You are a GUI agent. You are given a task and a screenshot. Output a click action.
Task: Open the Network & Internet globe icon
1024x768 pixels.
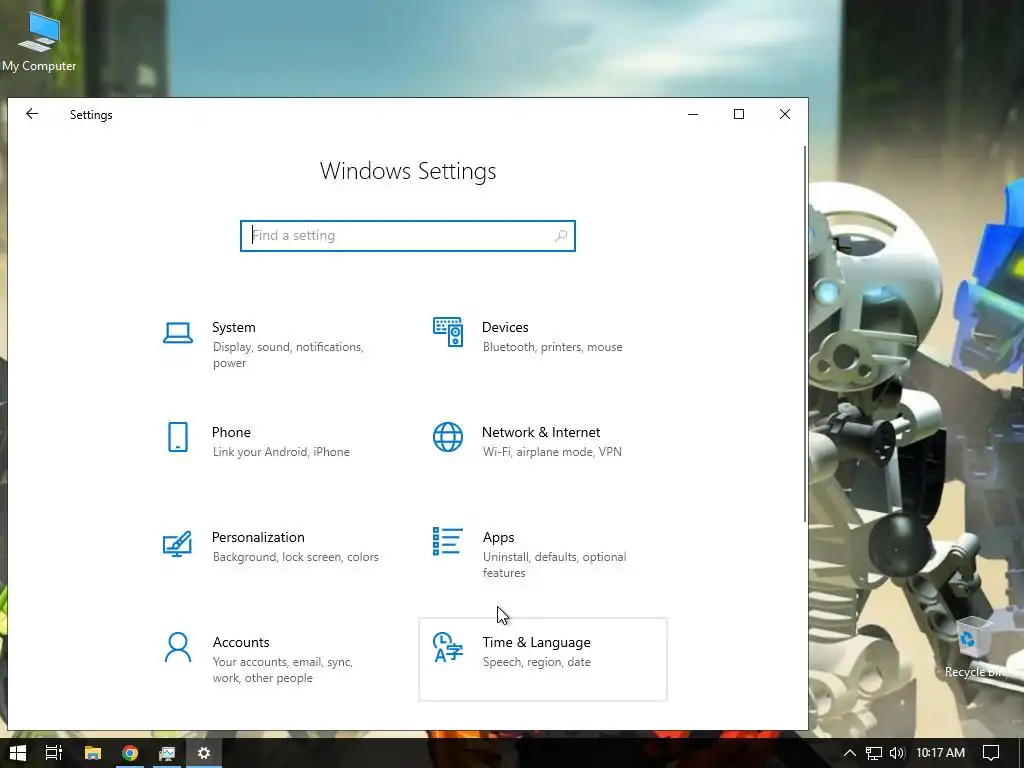[x=448, y=437]
